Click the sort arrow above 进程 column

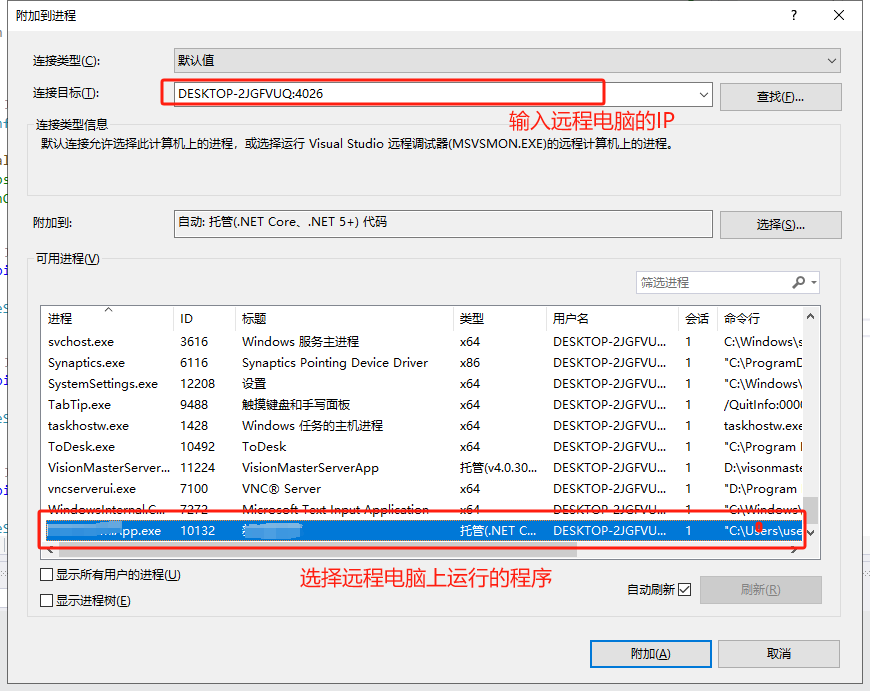109,310
